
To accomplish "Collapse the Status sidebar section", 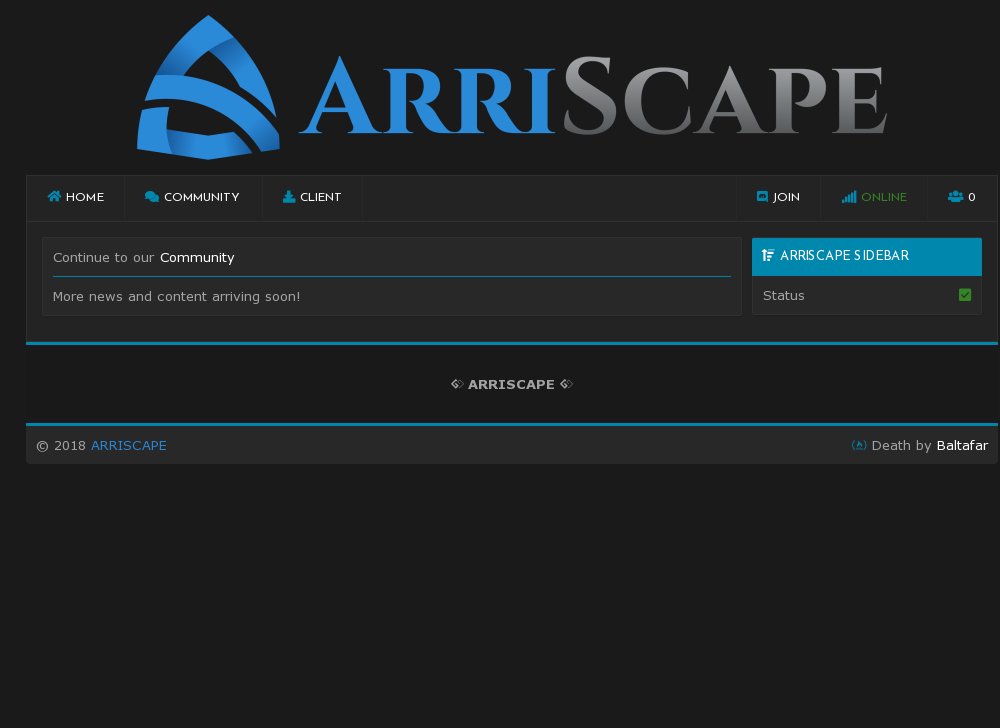I will coord(866,295).
